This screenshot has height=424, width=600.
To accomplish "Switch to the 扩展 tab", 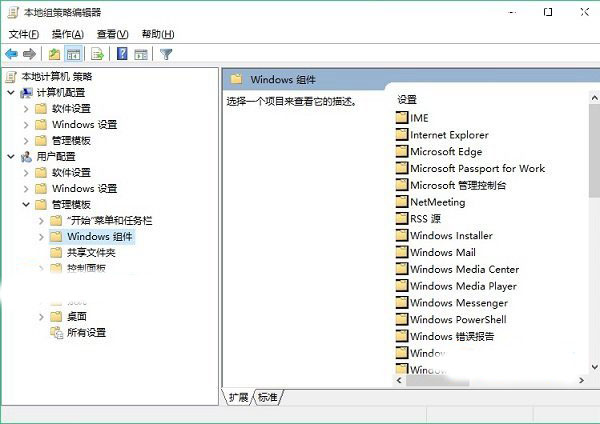I will [x=238, y=397].
